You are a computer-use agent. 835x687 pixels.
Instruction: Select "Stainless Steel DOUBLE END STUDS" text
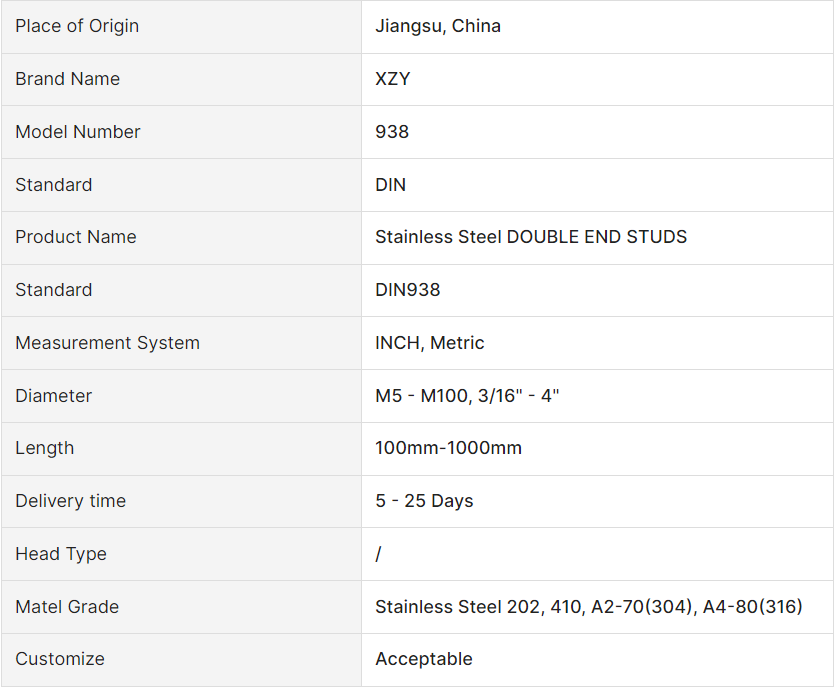tap(530, 237)
